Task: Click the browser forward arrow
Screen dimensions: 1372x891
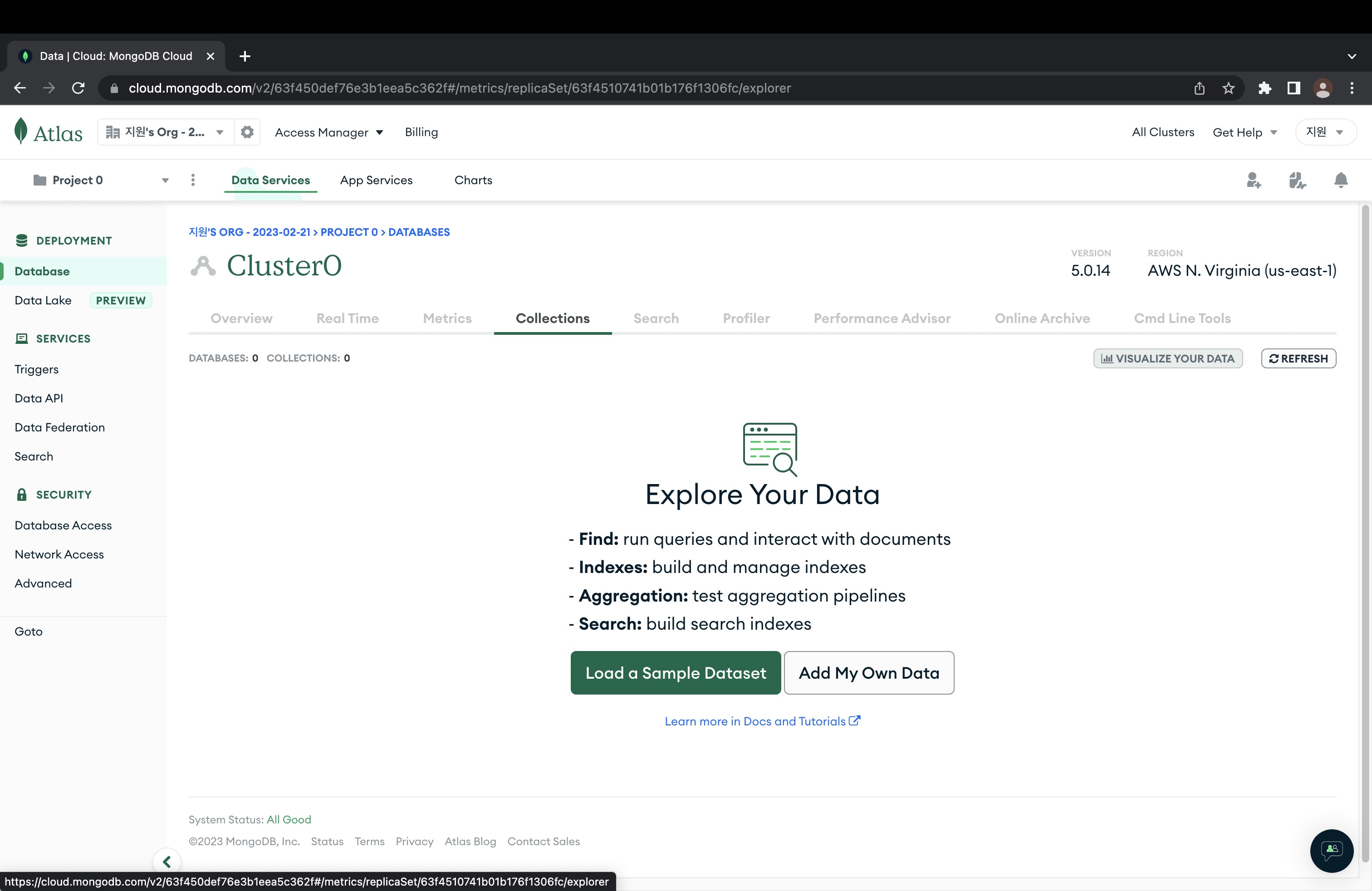Action: click(49, 88)
